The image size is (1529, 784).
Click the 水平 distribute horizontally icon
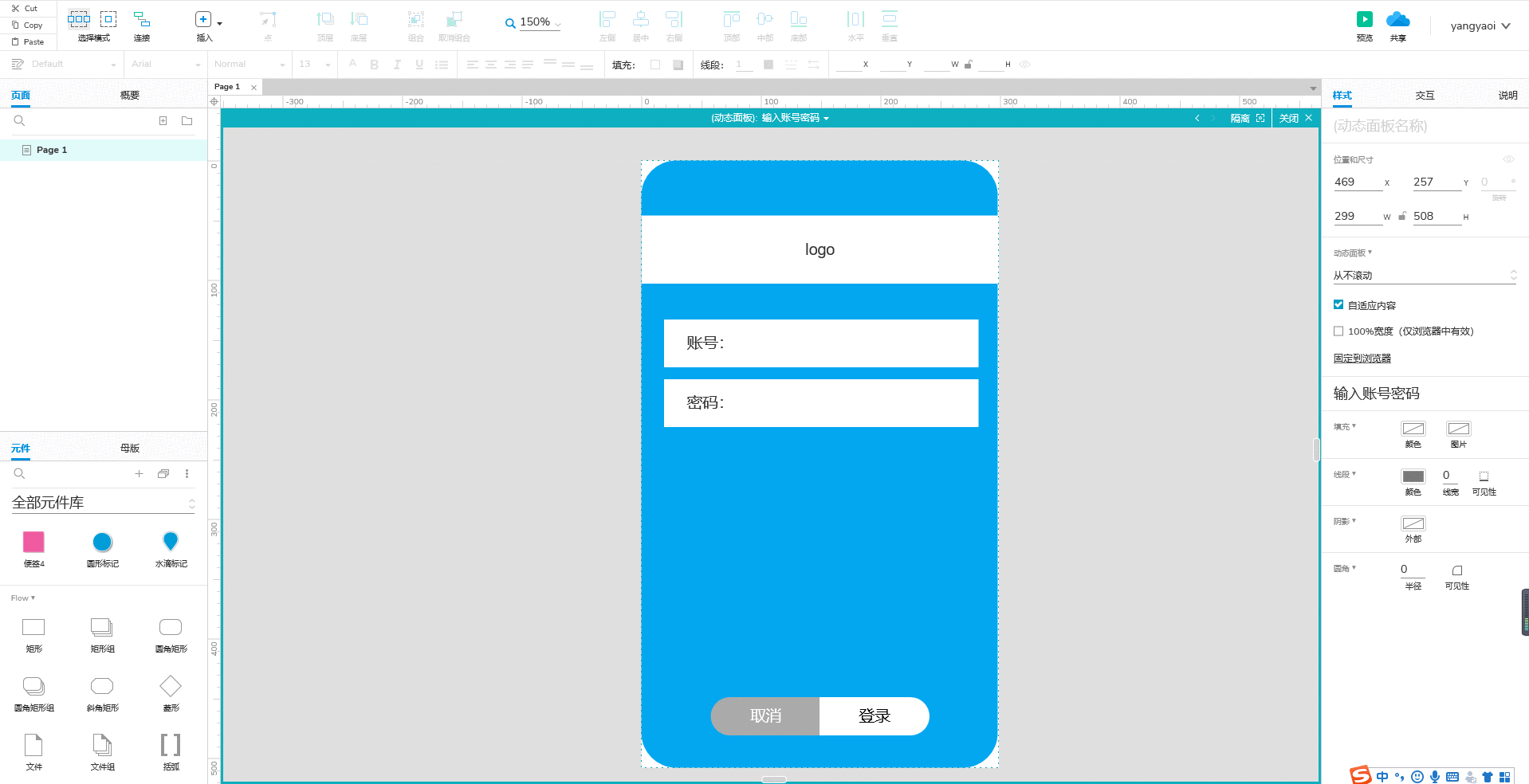(x=855, y=18)
